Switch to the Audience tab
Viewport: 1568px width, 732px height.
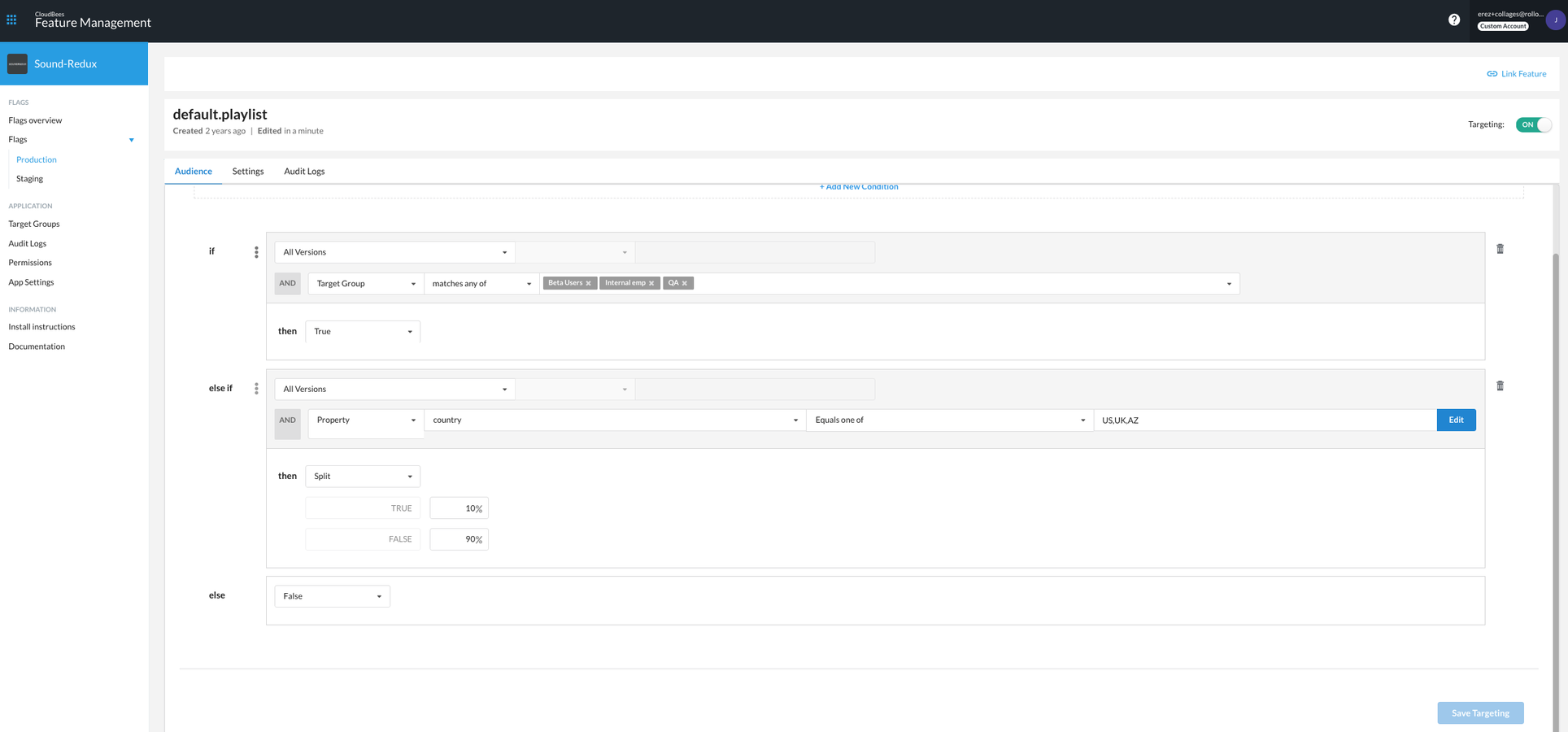194,172
